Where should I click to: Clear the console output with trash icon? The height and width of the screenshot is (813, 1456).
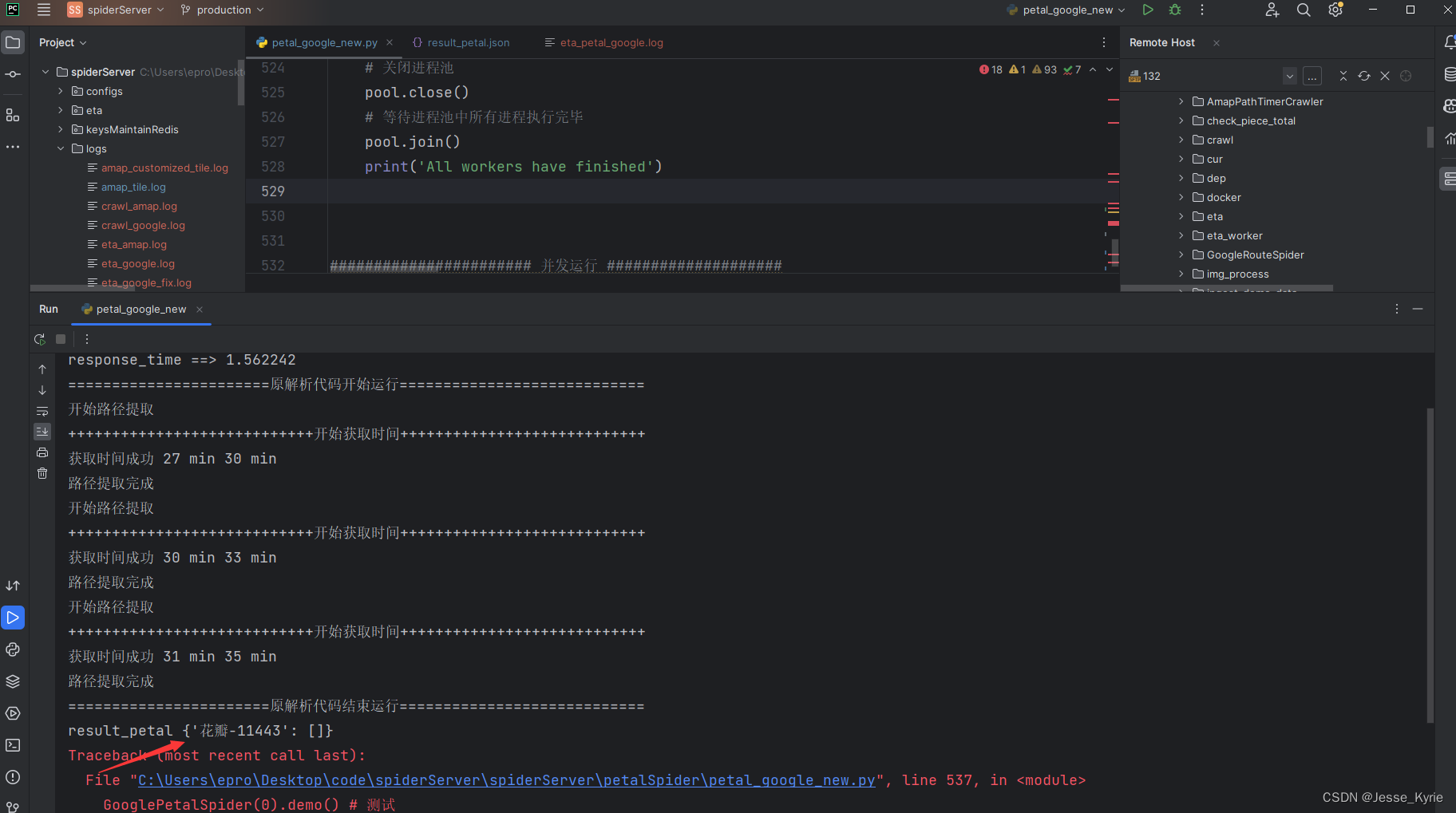coord(42,473)
